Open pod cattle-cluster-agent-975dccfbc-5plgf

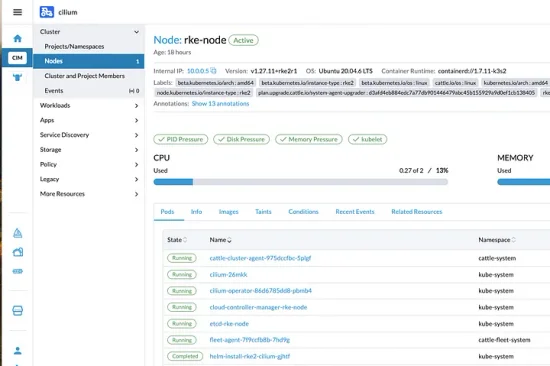coord(260,258)
